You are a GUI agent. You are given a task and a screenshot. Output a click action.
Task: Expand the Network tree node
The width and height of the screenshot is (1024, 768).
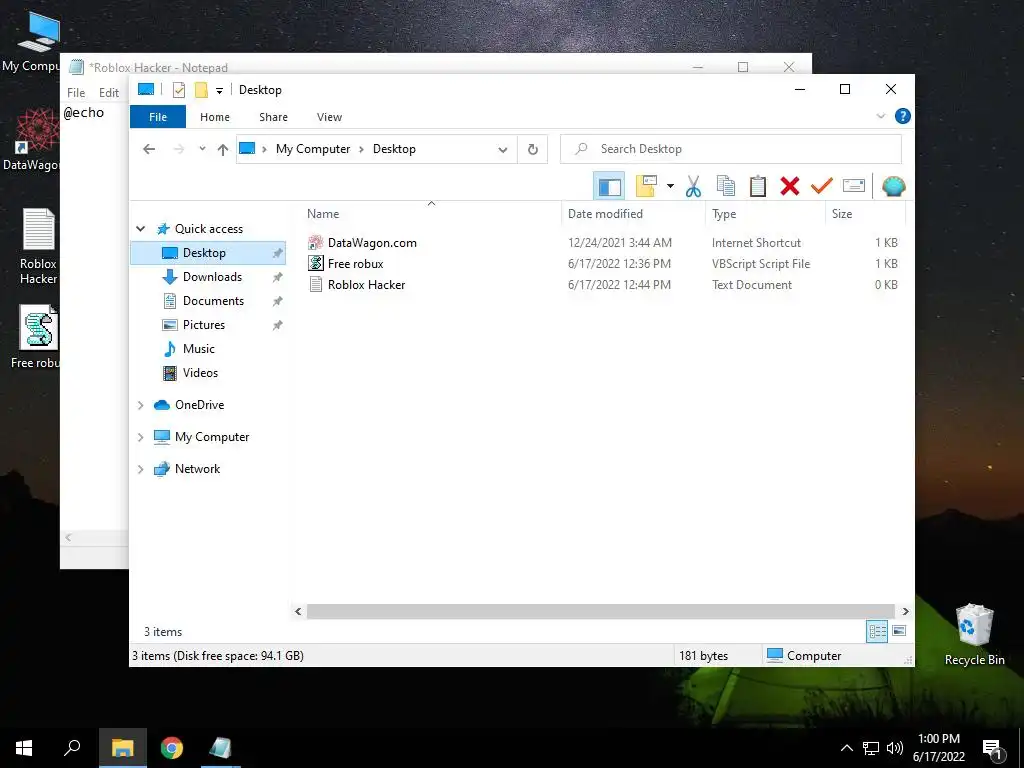140,469
